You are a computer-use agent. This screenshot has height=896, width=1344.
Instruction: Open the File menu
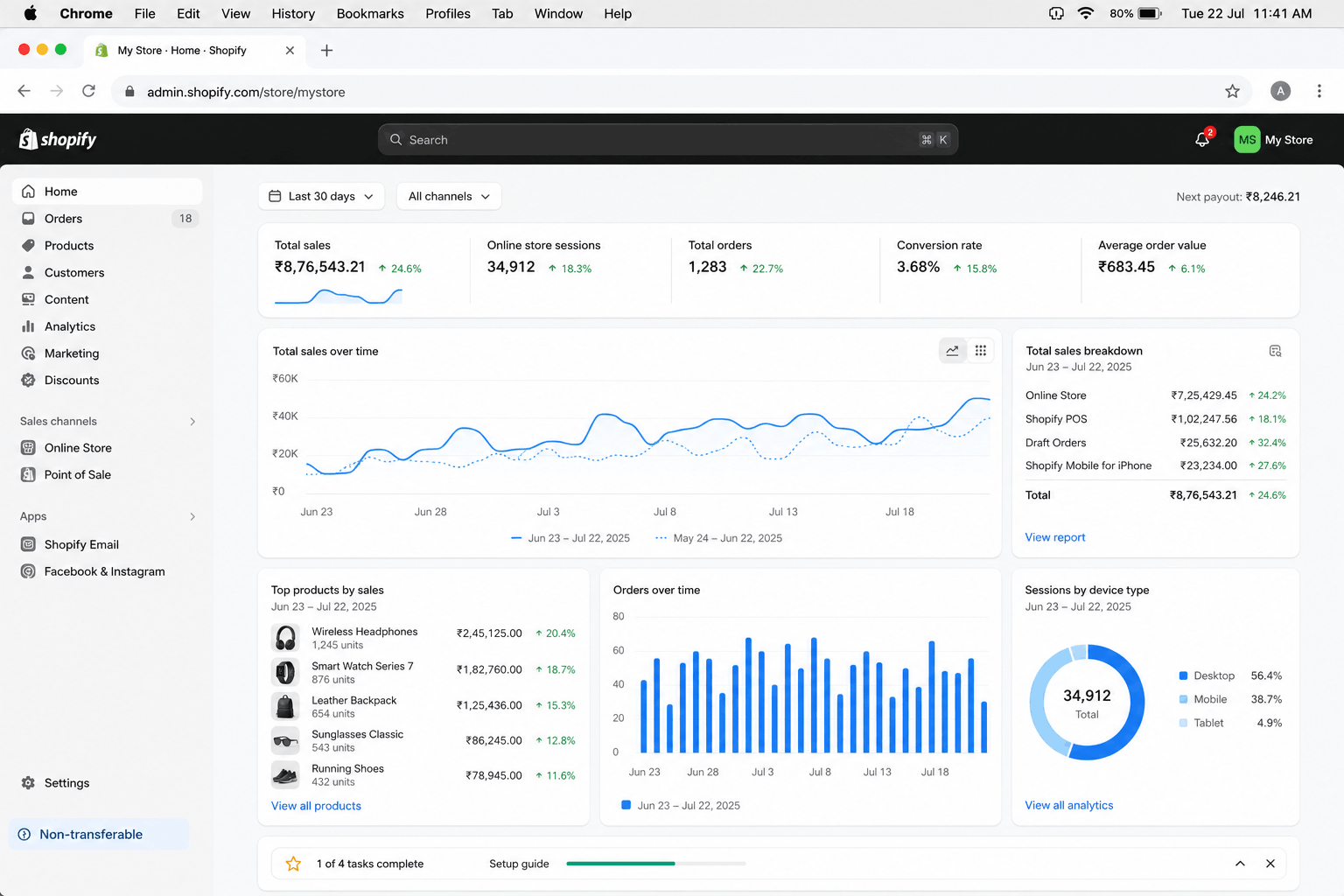pyautogui.click(x=145, y=13)
